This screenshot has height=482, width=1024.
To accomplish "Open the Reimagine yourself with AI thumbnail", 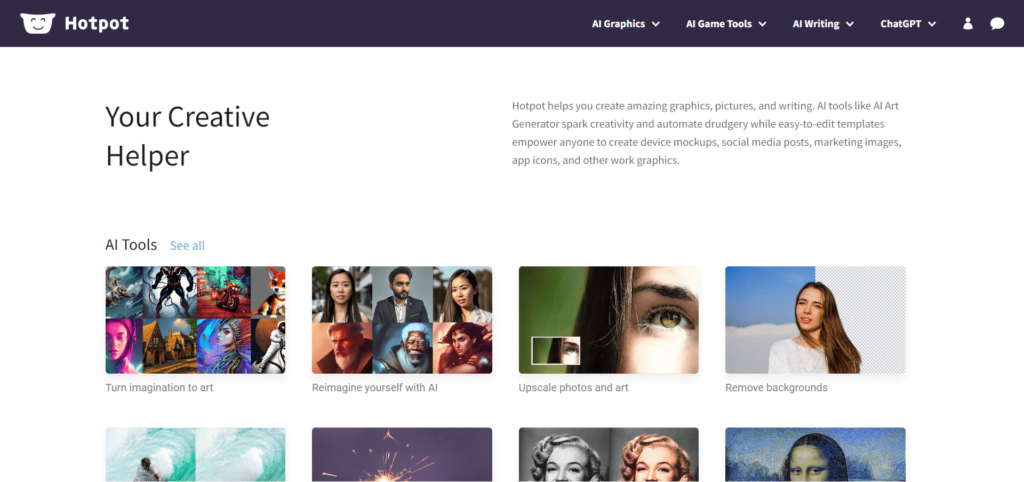I will point(402,320).
